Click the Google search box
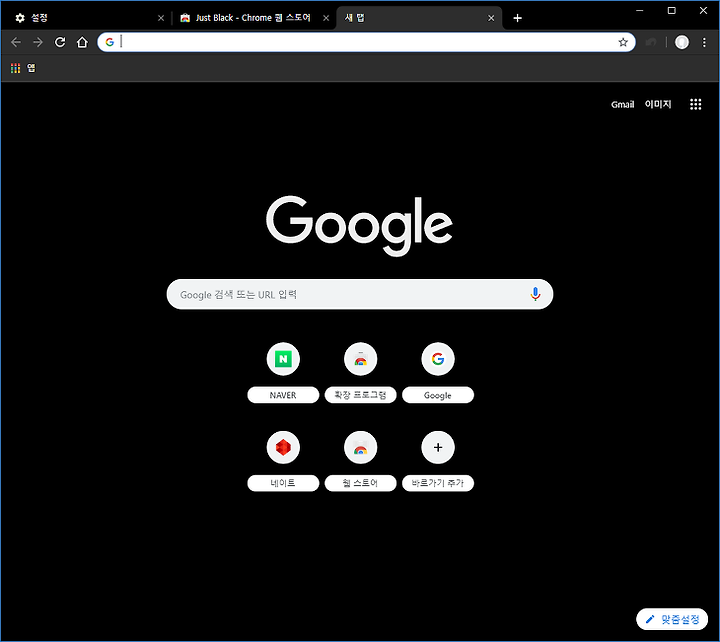720x642 pixels. 360,294
